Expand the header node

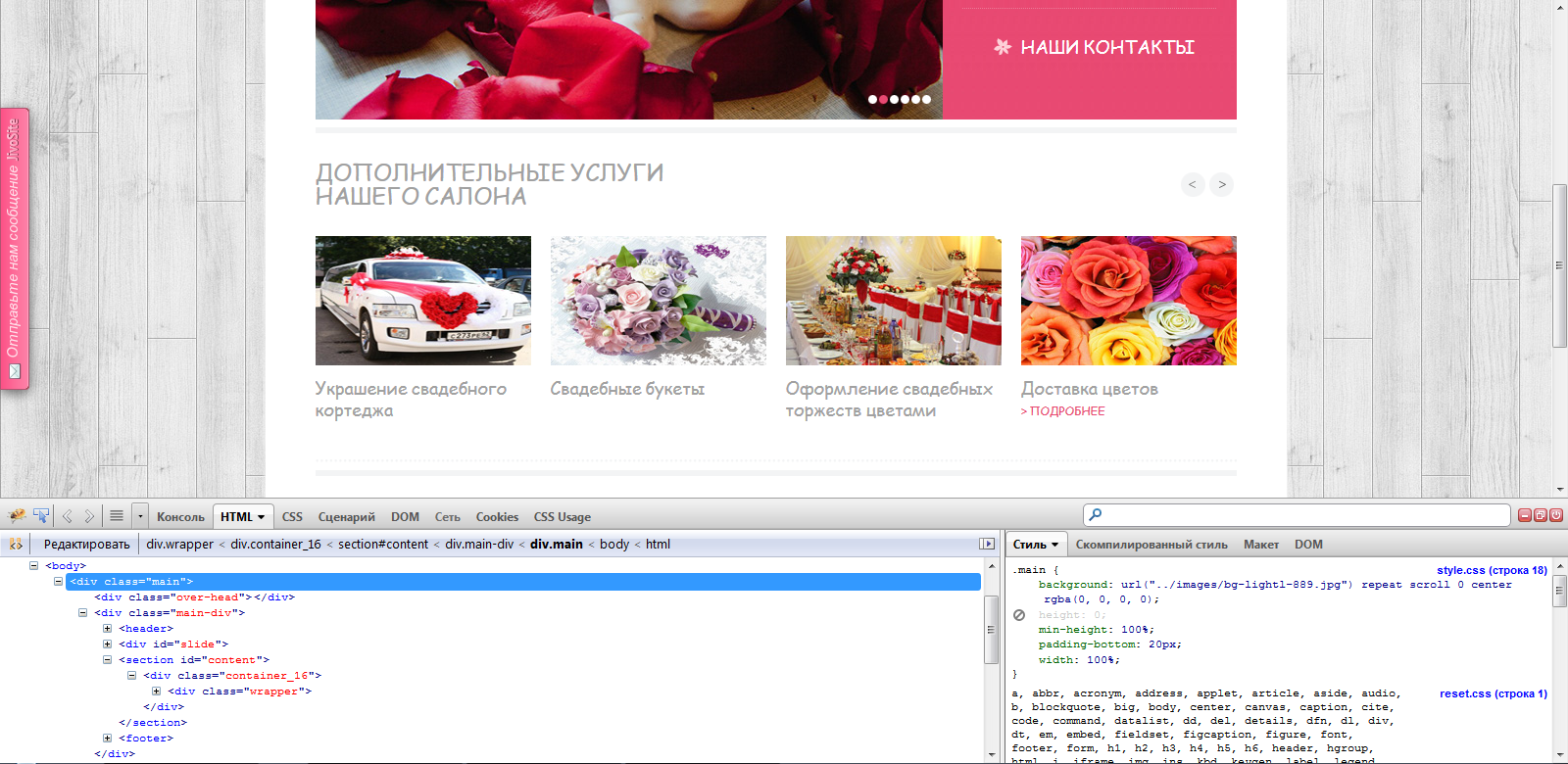107,628
